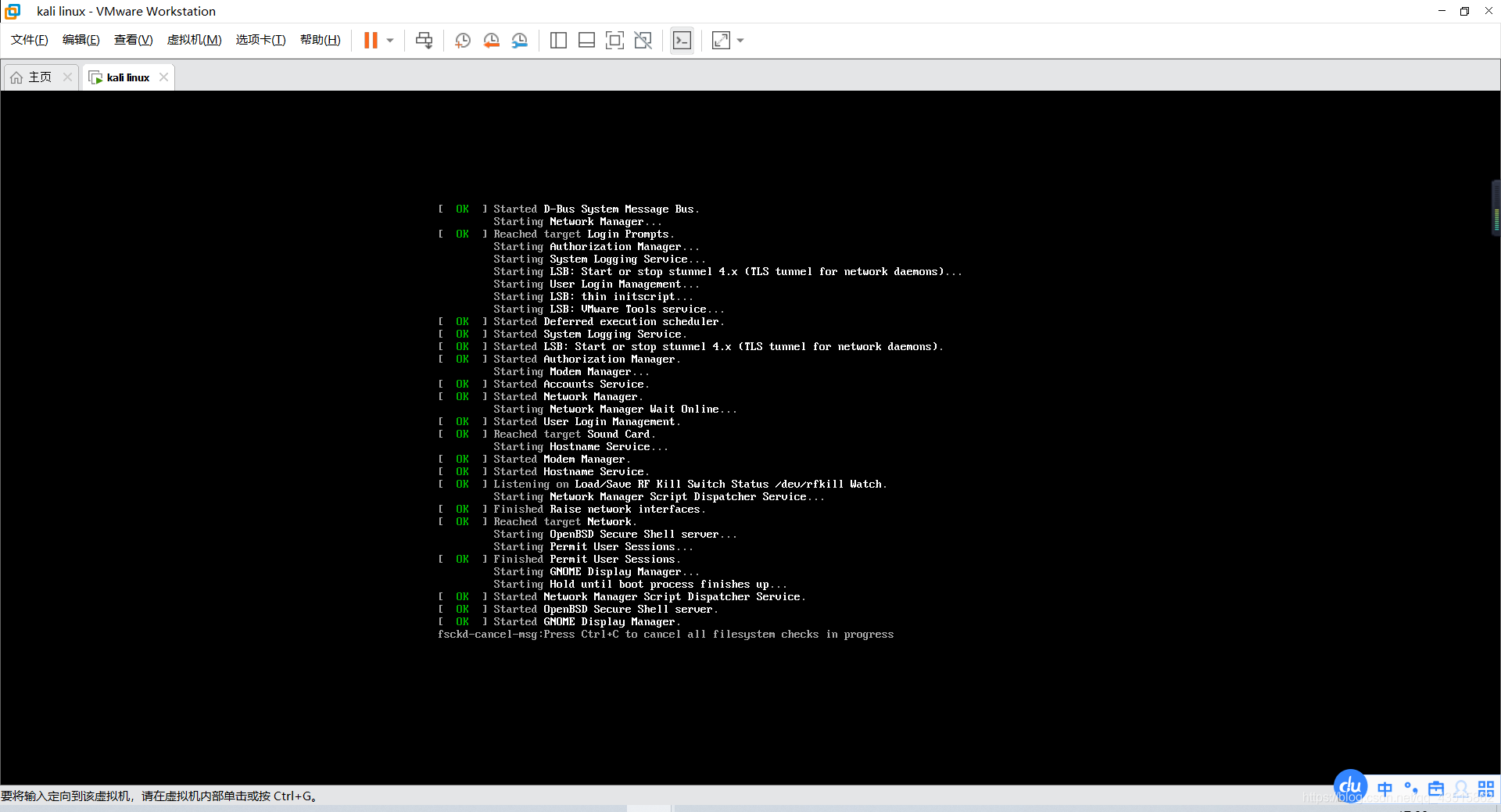Click the 'Started Hostname Service' line
Image resolution: width=1501 pixels, height=812 pixels.
(x=543, y=472)
